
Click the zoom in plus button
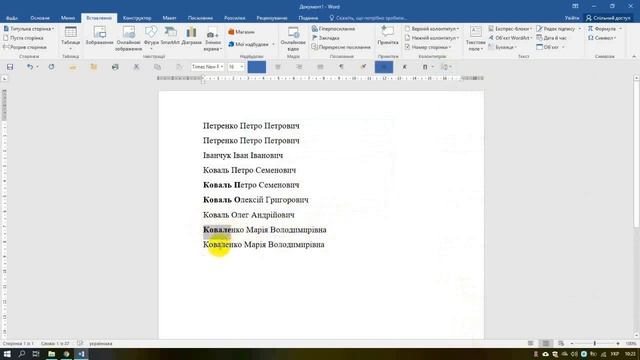[x=618, y=344]
